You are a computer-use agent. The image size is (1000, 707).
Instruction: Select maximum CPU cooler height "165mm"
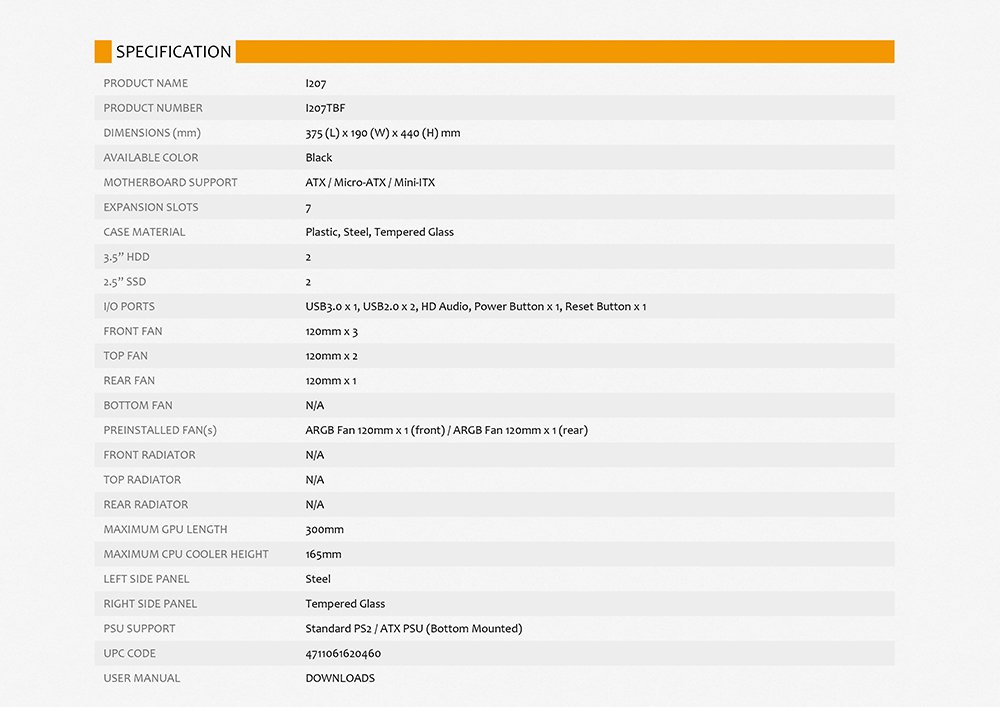(x=323, y=555)
